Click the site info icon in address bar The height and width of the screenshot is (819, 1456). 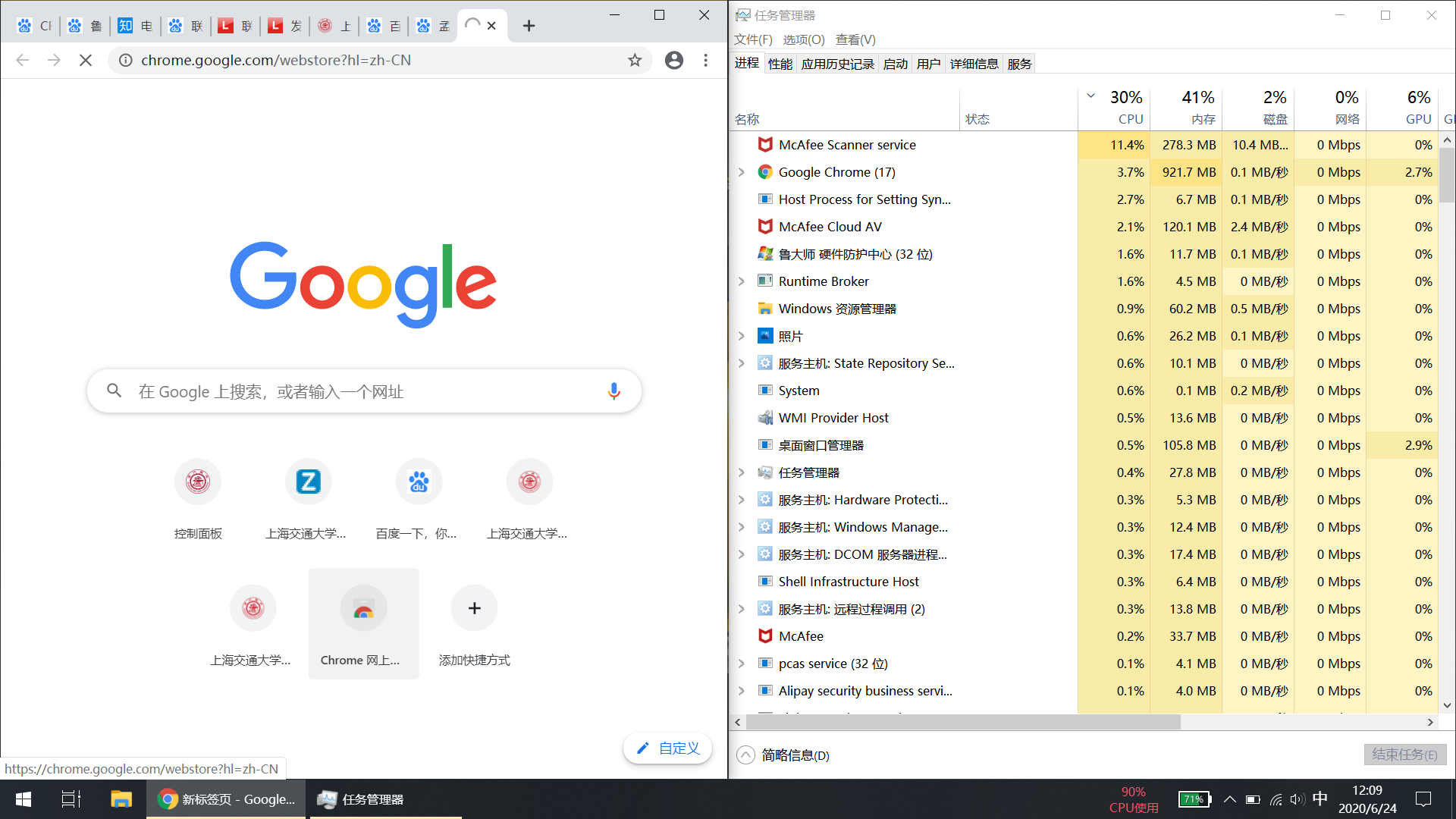tap(126, 60)
